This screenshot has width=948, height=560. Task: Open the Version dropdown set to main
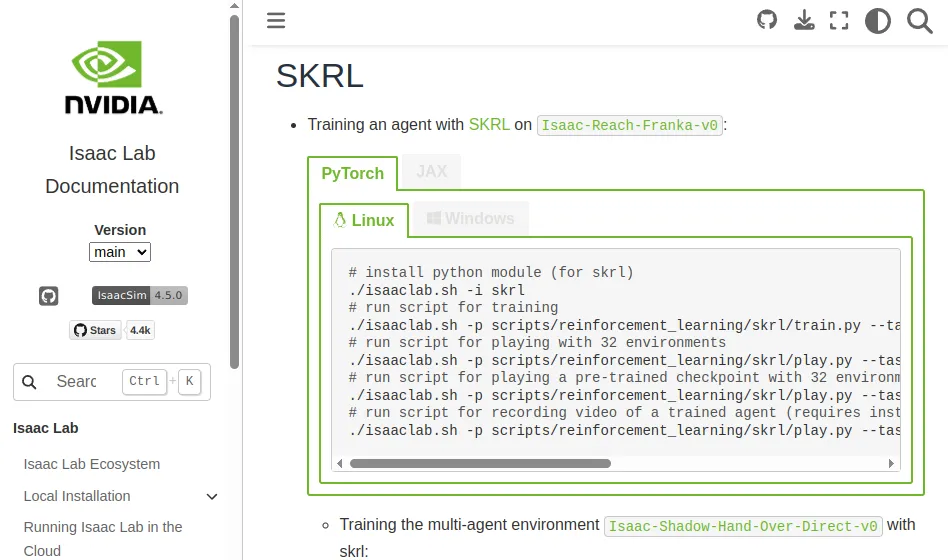(120, 252)
